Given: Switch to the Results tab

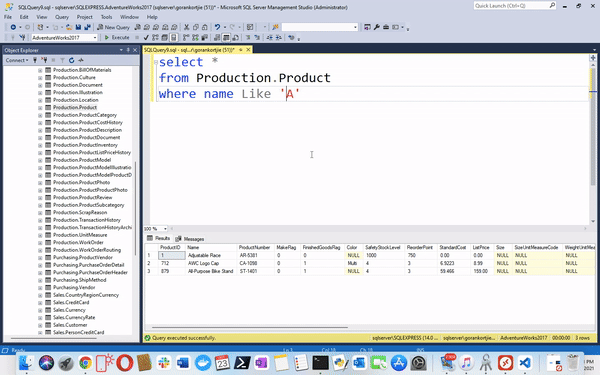Looking at the screenshot, I should coord(159,238).
